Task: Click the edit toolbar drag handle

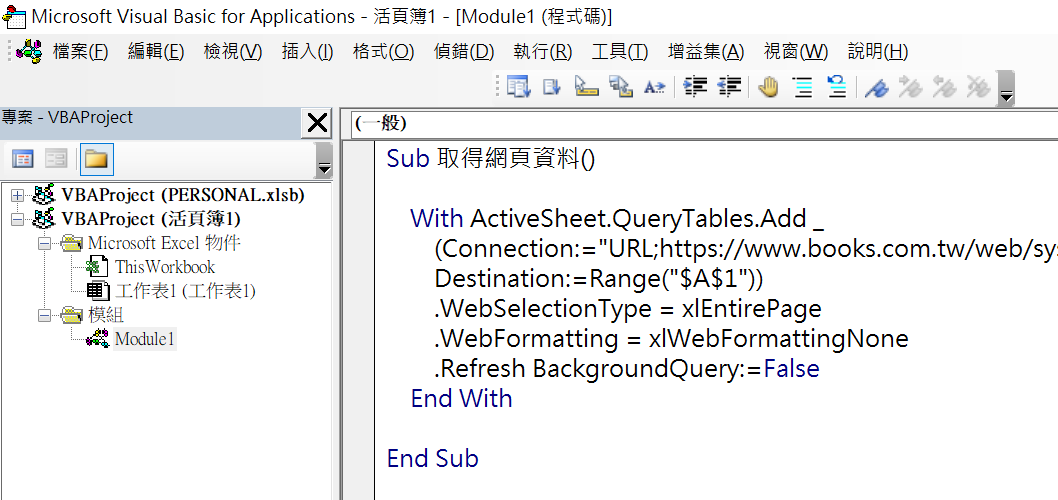Action: (x=499, y=87)
